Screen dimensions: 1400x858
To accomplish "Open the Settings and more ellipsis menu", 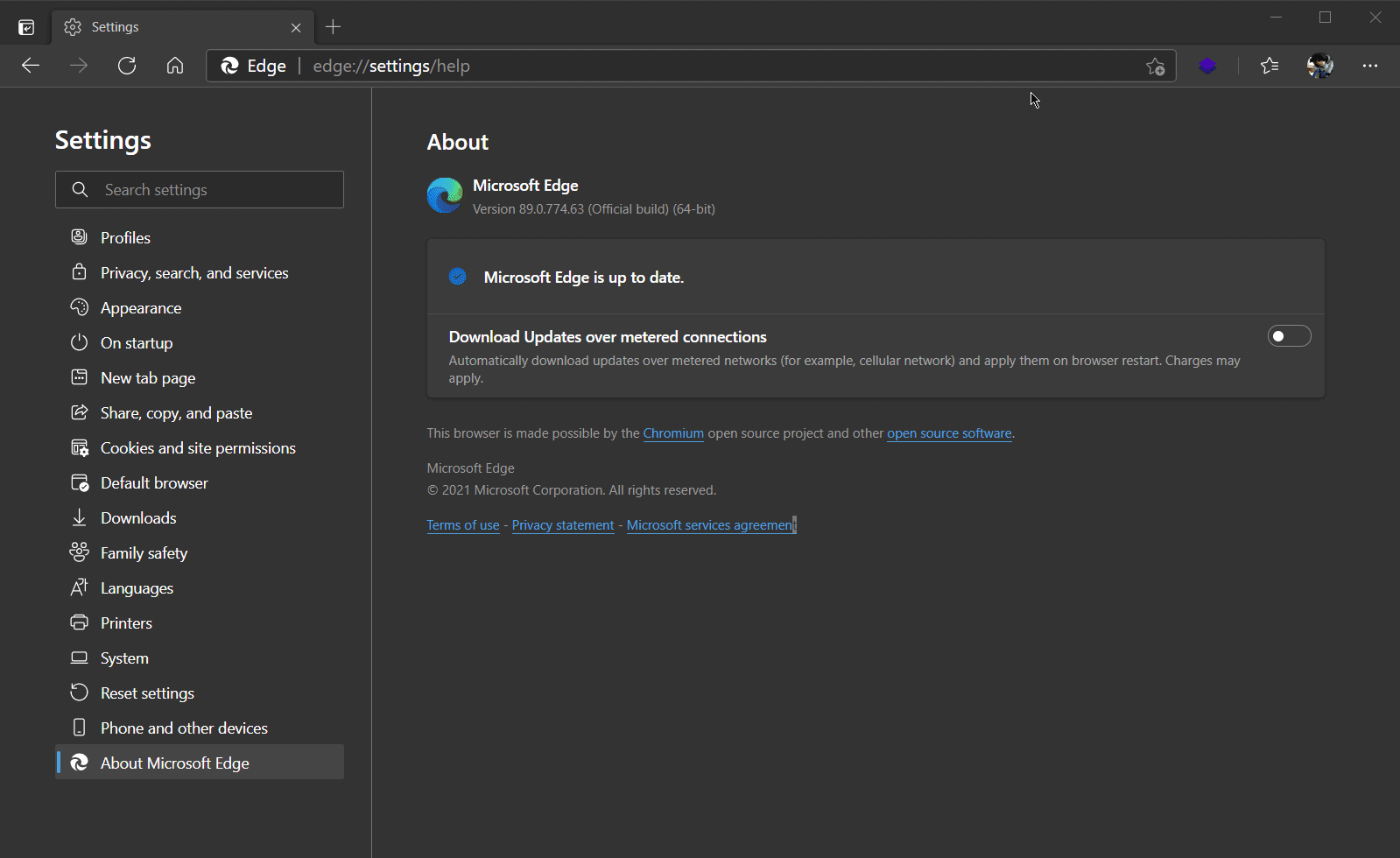I will [x=1370, y=66].
